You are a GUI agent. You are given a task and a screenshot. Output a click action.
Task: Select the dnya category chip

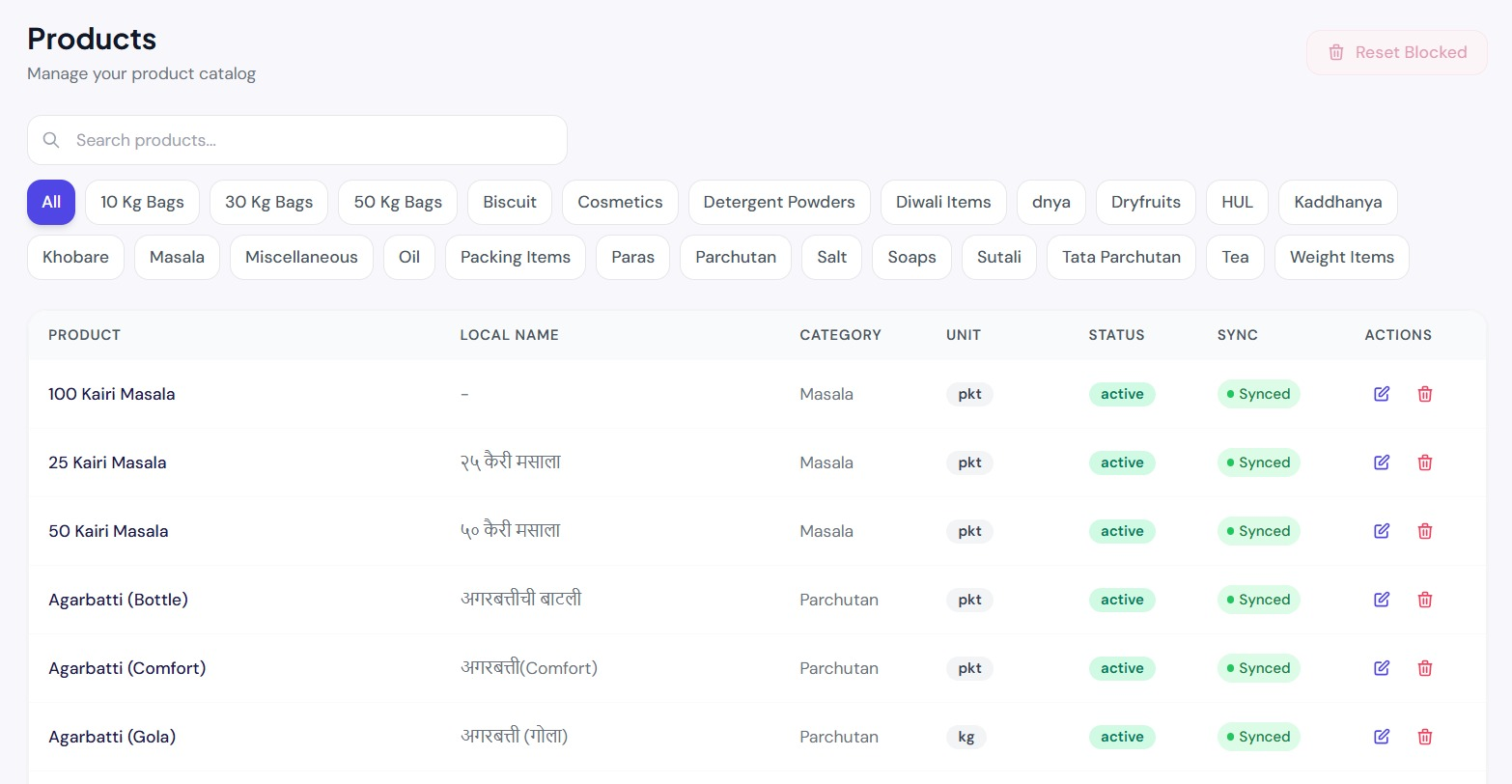click(1050, 202)
